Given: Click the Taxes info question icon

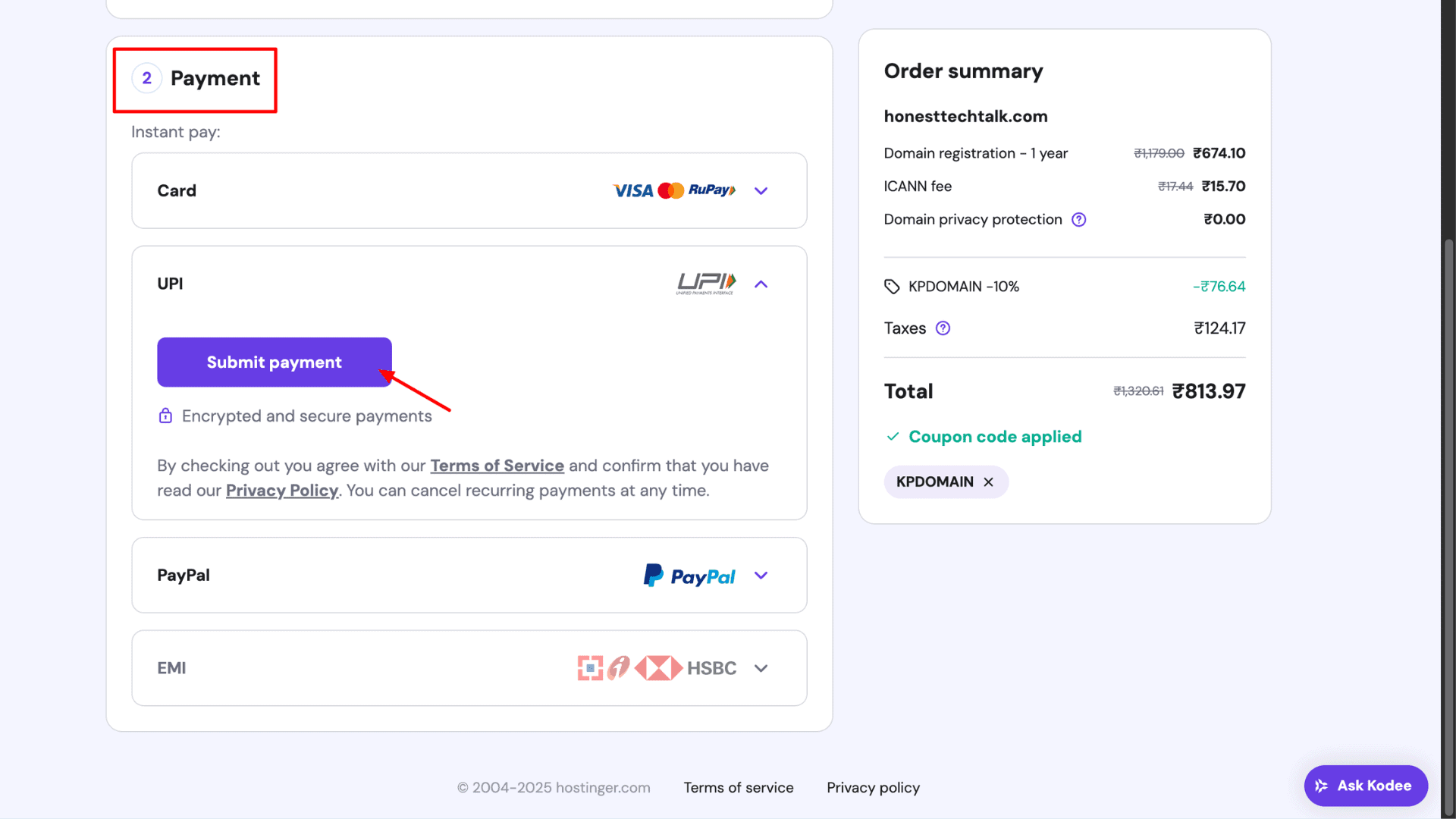Looking at the screenshot, I should pyautogui.click(x=943, y=328).
